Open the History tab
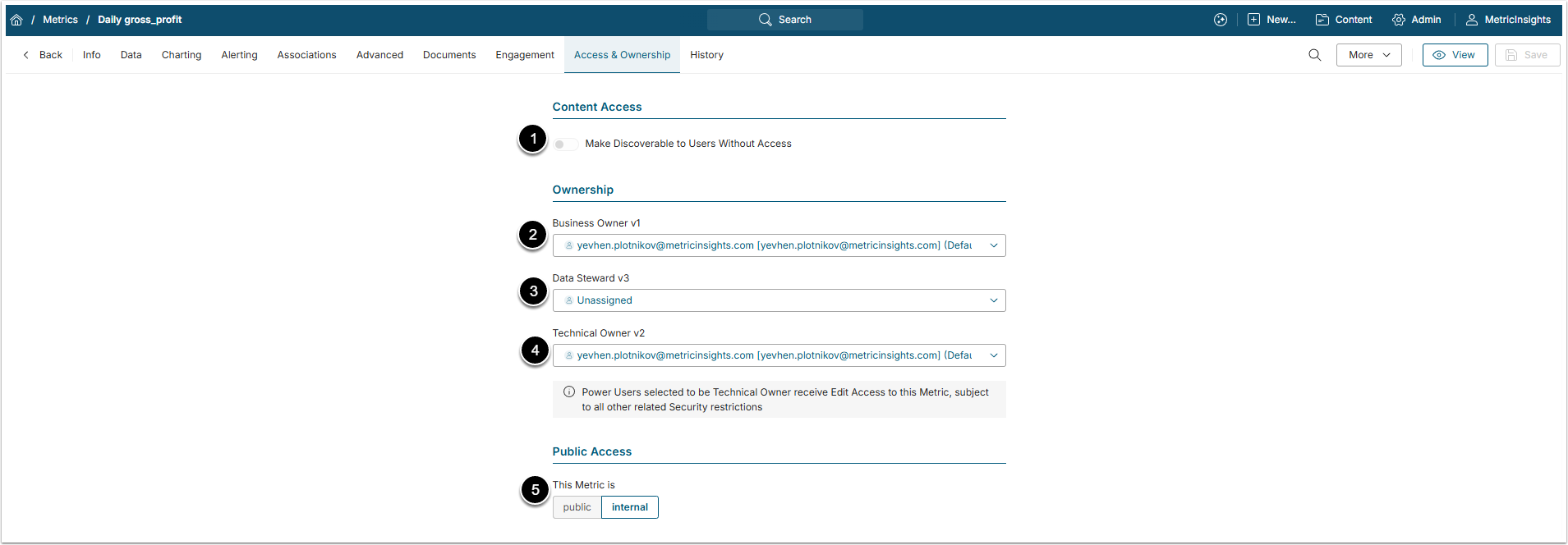This screenshot has height=545, width=1568. click(706, 55)
